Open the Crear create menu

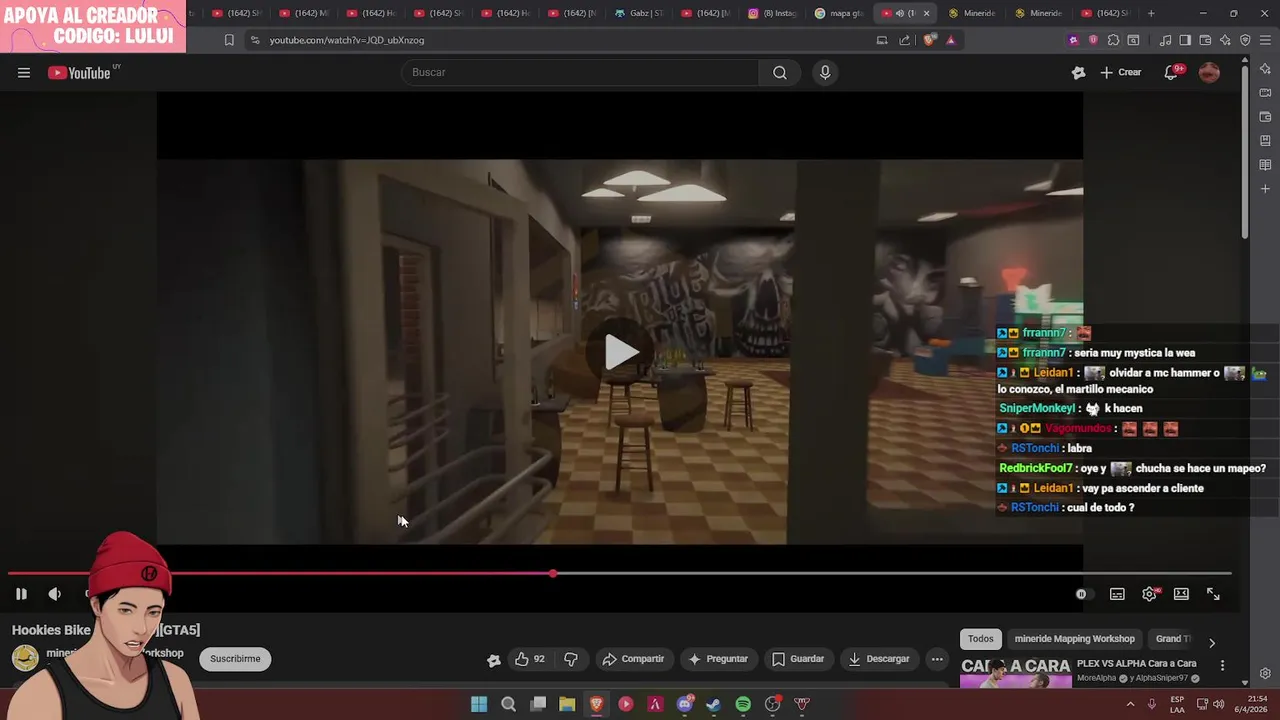pyautogui.click(x=1121, y=72)
